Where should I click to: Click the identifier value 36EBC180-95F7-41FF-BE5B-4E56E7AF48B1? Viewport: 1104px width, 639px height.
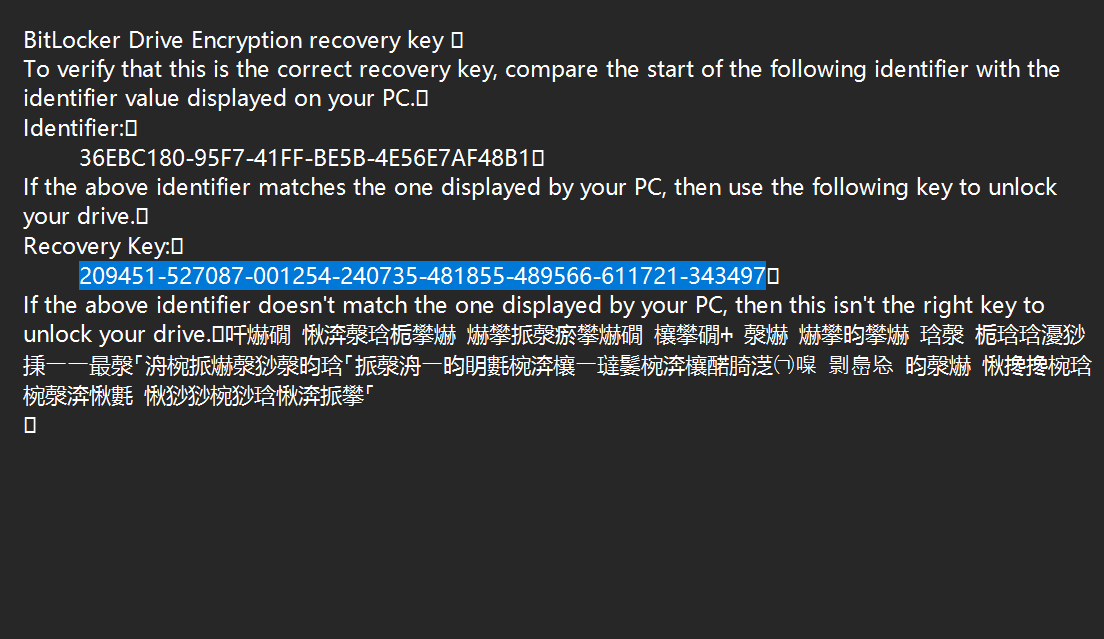point(304,157)
